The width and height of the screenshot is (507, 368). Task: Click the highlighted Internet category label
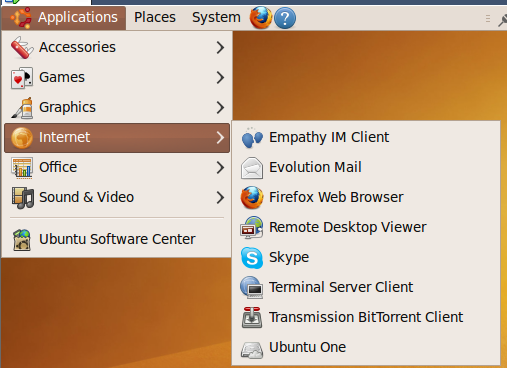tap(65, 137)
